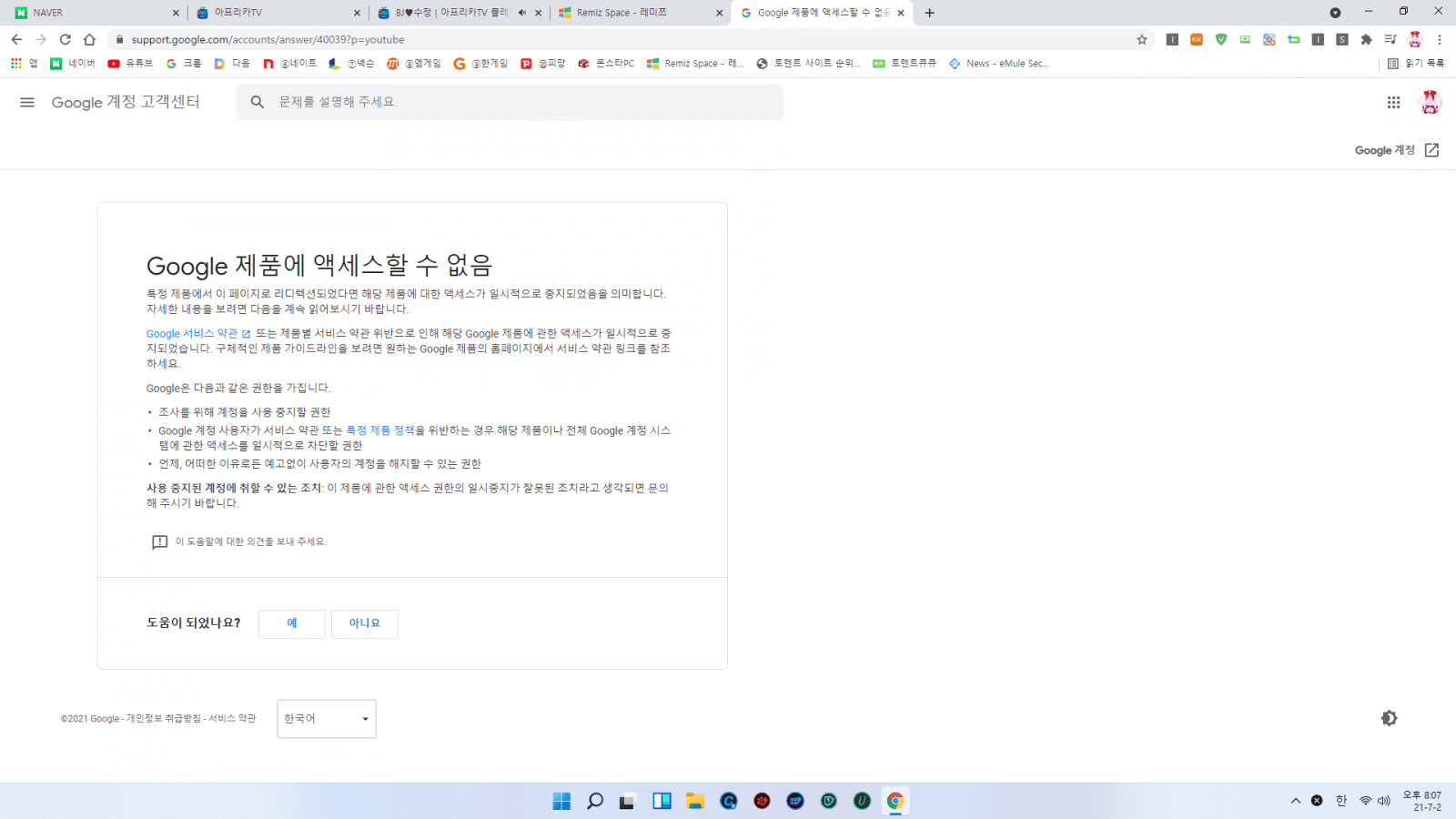Open the Windows Start menu

[x=561, y=801]
